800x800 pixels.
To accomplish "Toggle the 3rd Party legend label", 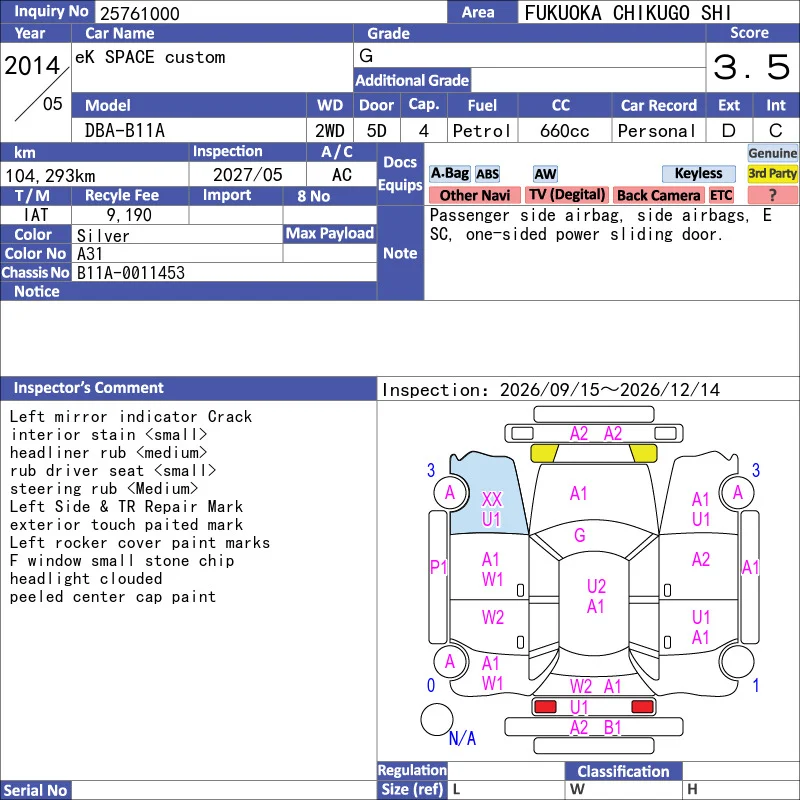I will point(772,173).
